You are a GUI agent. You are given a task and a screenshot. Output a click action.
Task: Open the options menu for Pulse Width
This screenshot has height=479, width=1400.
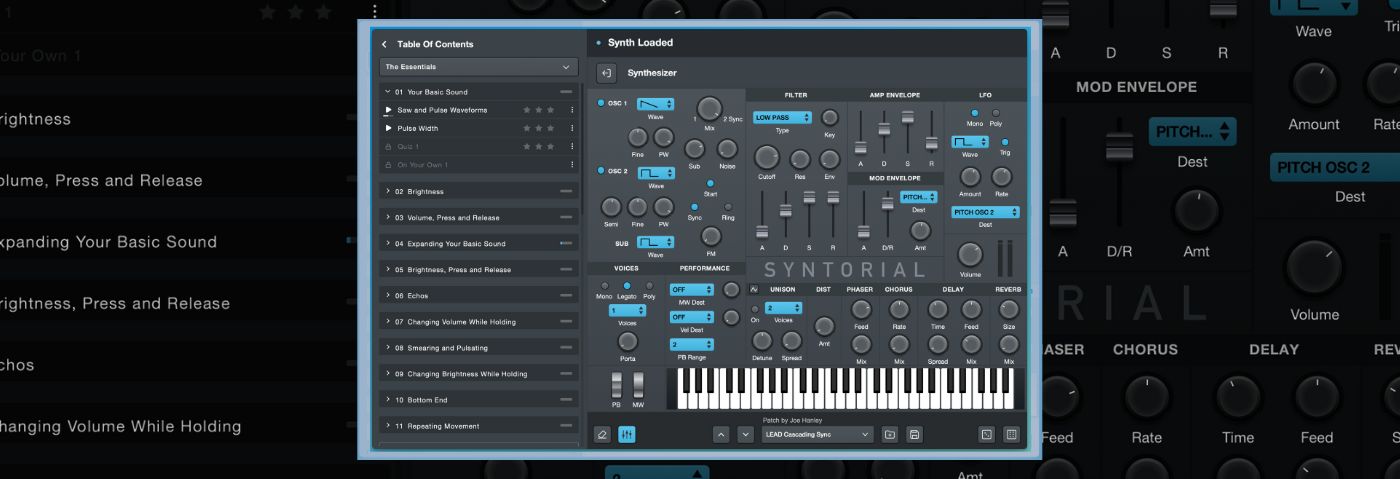(572, 128)
